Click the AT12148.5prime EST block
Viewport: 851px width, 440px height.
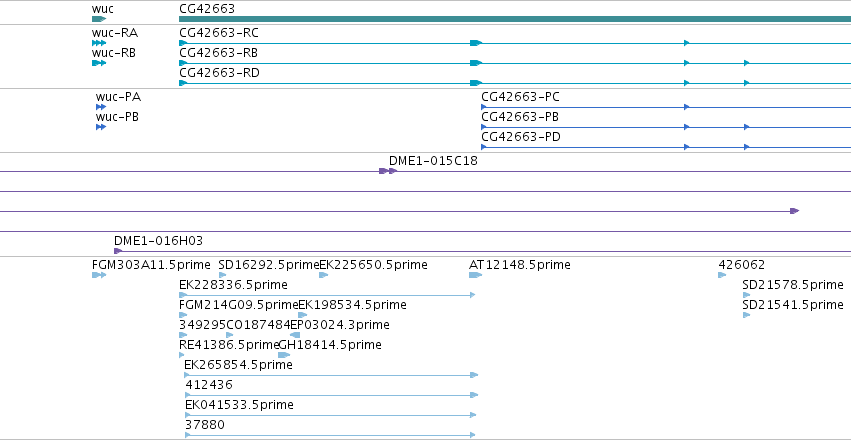pyautogui.click(x=475, y=275)
